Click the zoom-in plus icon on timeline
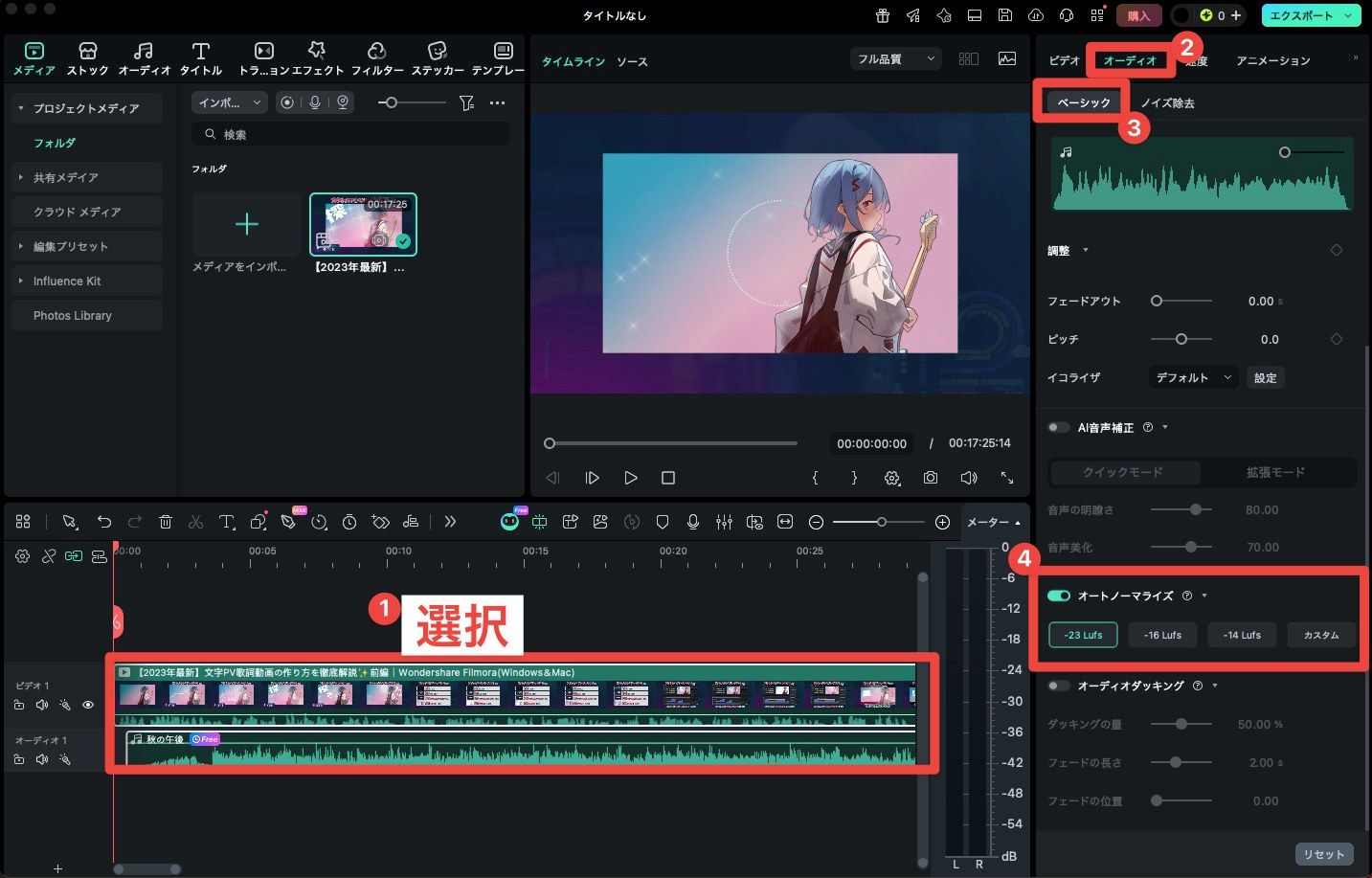The height and width of the screenshot is (878, 1372). pos(942,522)
